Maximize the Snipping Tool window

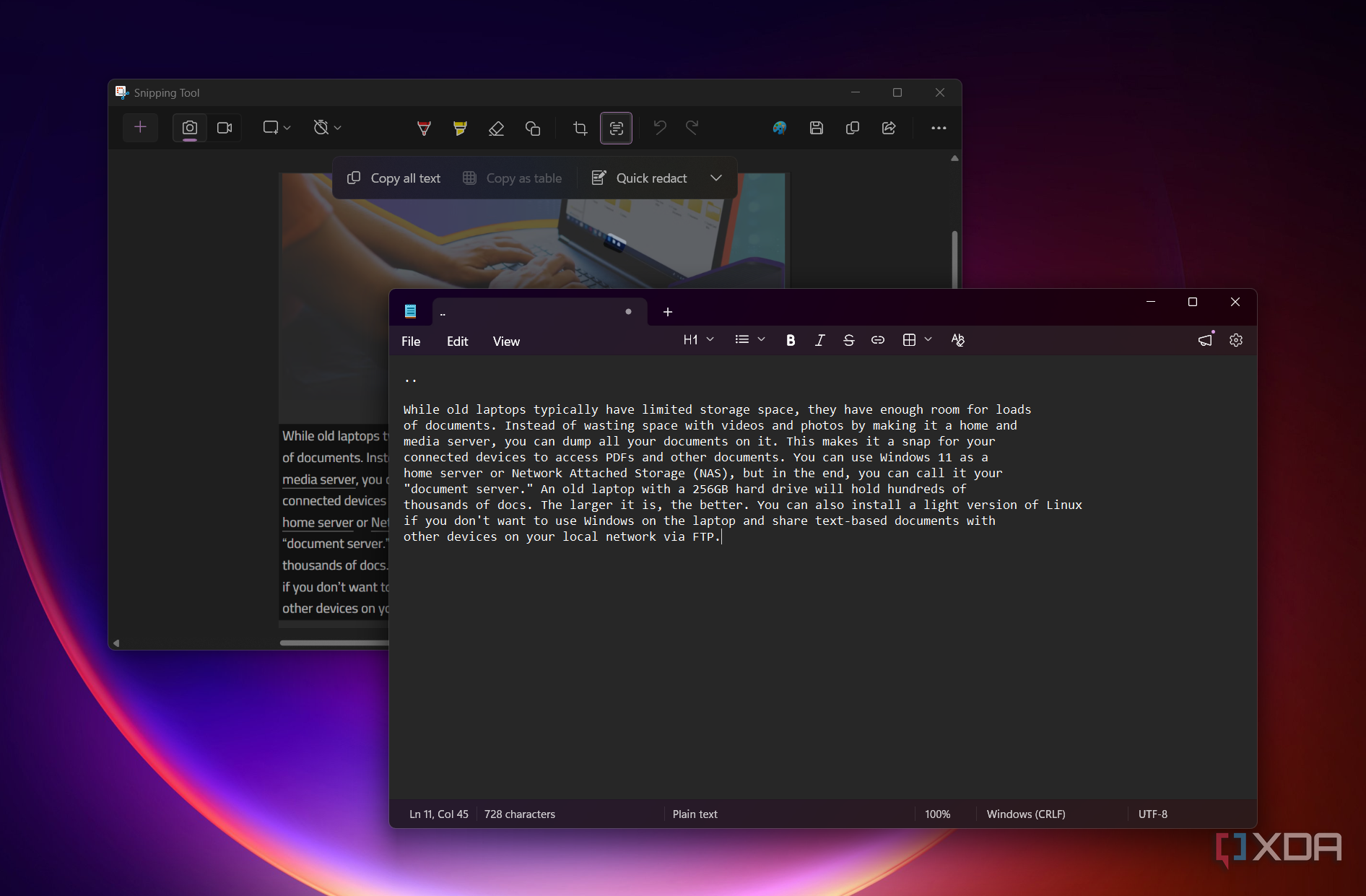click(897, 92)
